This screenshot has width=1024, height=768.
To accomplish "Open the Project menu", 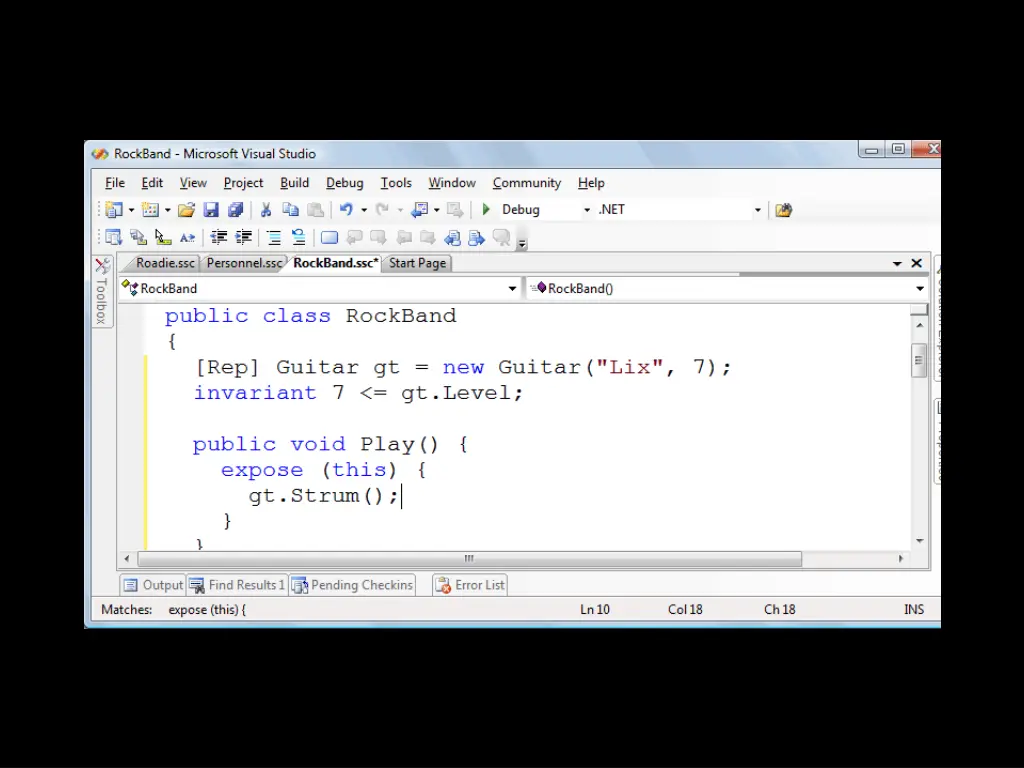I will point(244,183).
